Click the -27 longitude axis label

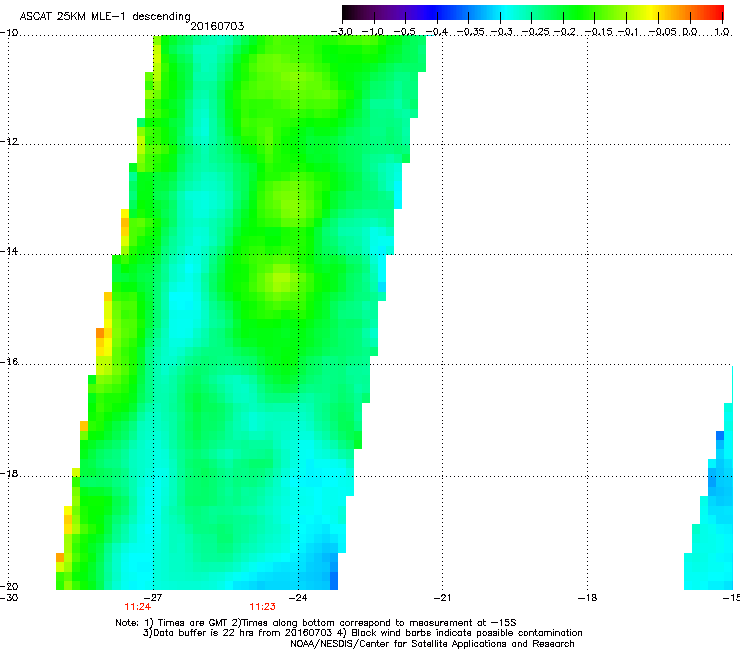point(153,598)
